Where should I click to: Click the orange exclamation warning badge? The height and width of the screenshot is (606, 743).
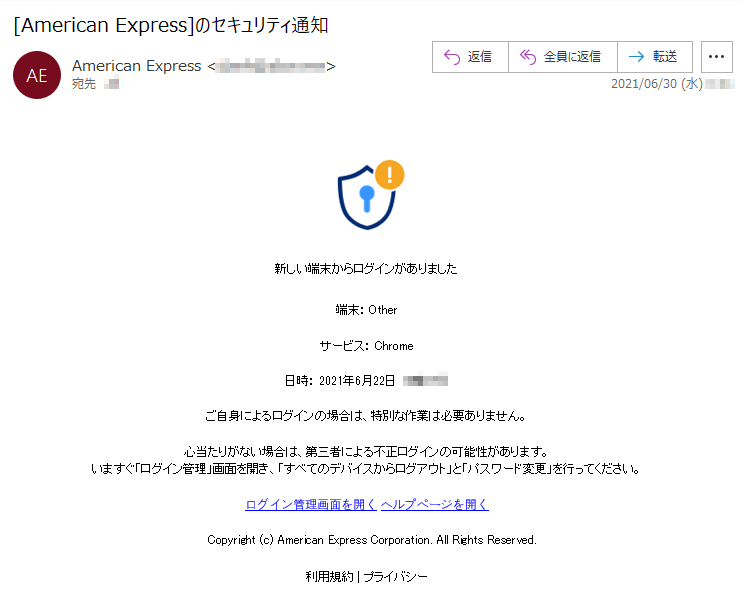pyautogui.click(x=390, y=175)
